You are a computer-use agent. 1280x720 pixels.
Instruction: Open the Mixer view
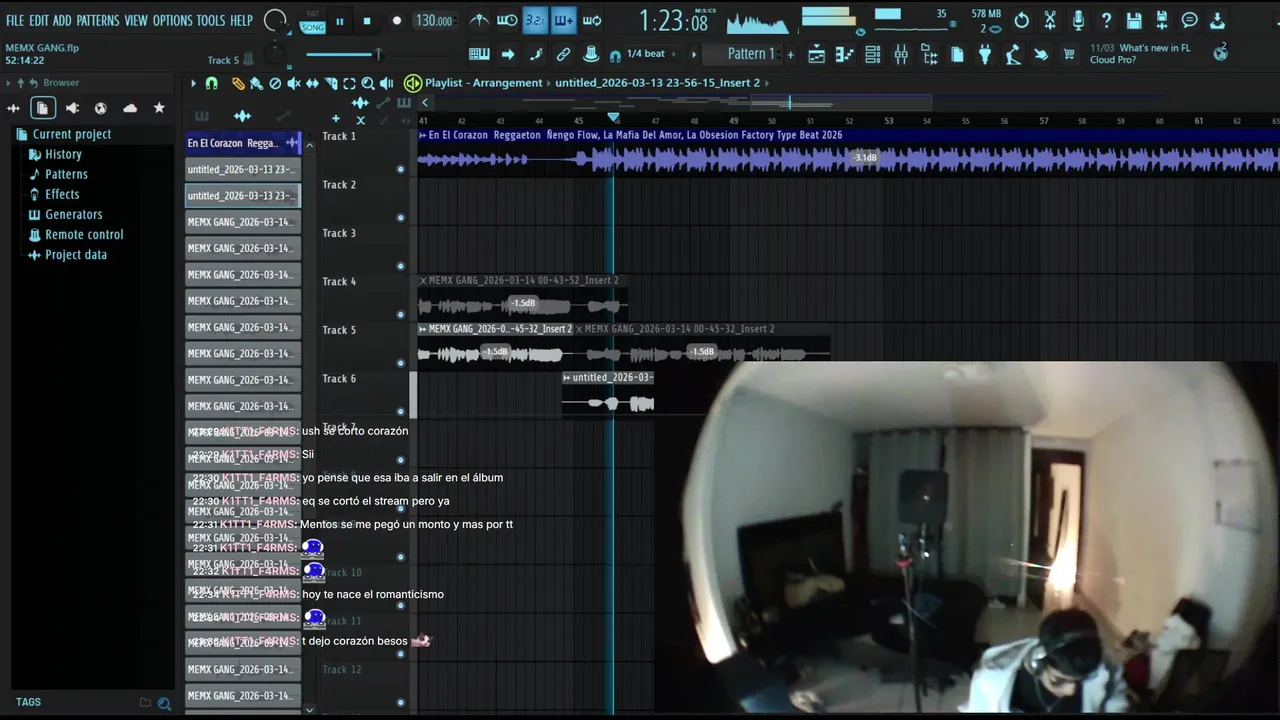click(x=901, y=54)
